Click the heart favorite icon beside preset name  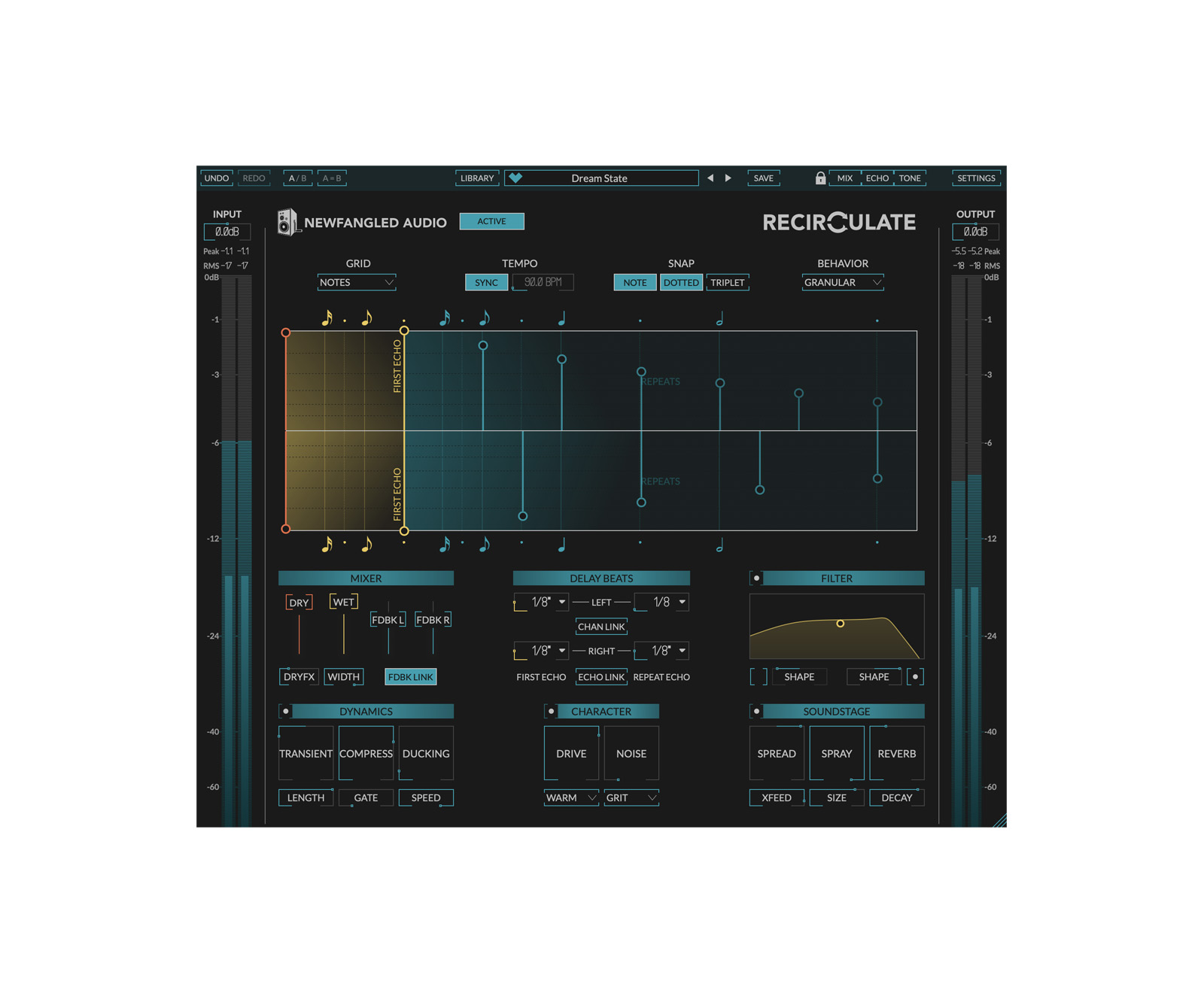click(x=515, y=178)
